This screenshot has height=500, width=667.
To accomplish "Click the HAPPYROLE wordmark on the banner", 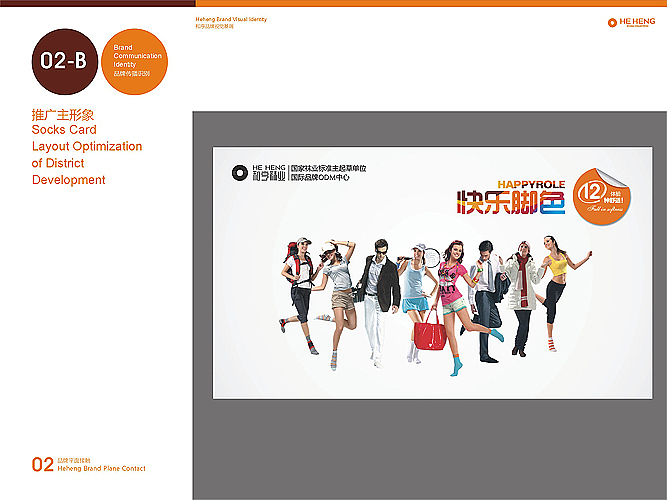I will point(531,184).
